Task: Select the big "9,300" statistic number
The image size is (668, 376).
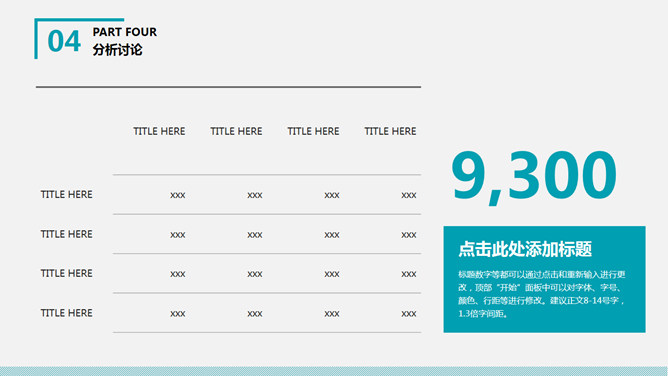Action: [x=534, y=176]
